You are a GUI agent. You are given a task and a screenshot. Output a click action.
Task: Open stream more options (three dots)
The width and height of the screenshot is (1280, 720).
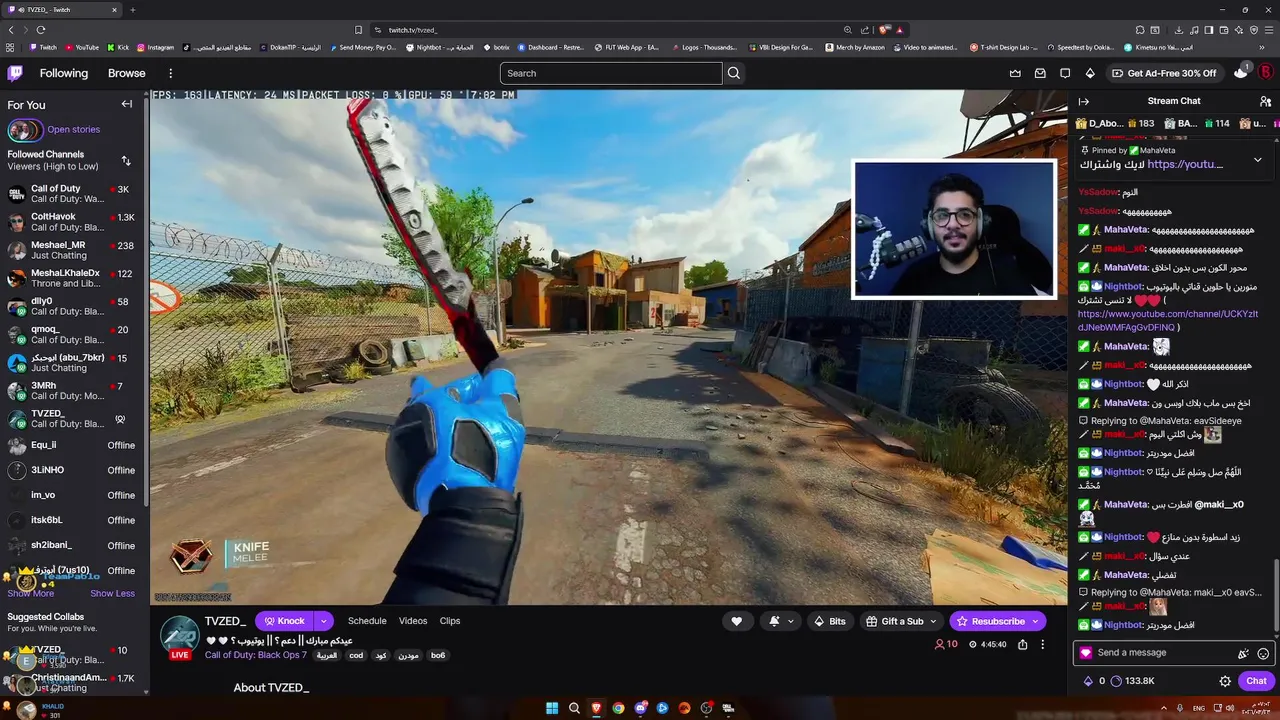(x=1042, y=645)
